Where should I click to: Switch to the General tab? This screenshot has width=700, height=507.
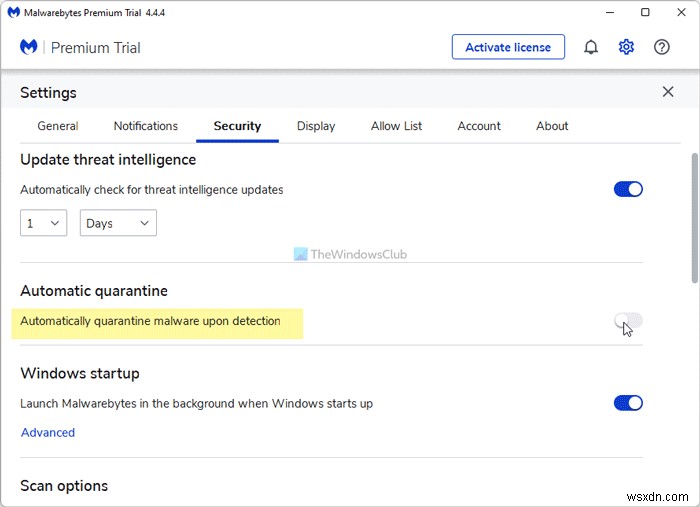58,126
